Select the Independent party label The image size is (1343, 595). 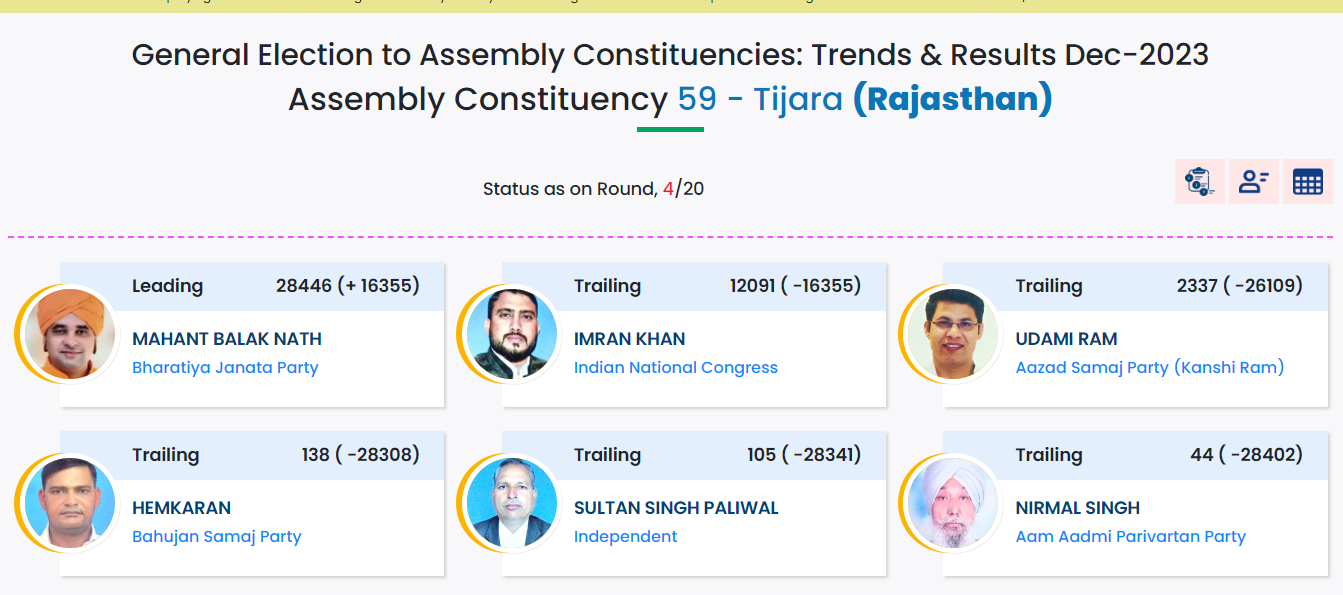[625, 536]
